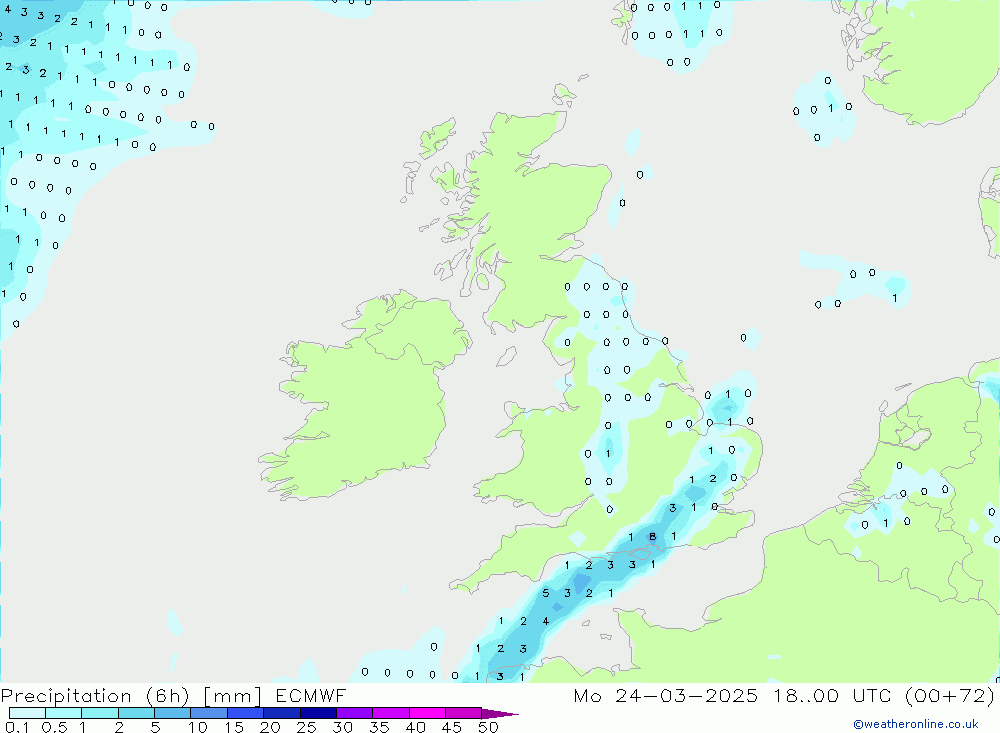Screen dimensions: 1000x733
Task: Click the 10–15 mm legend color swatch
Action: pyautogui.click(x=209, y=713)
